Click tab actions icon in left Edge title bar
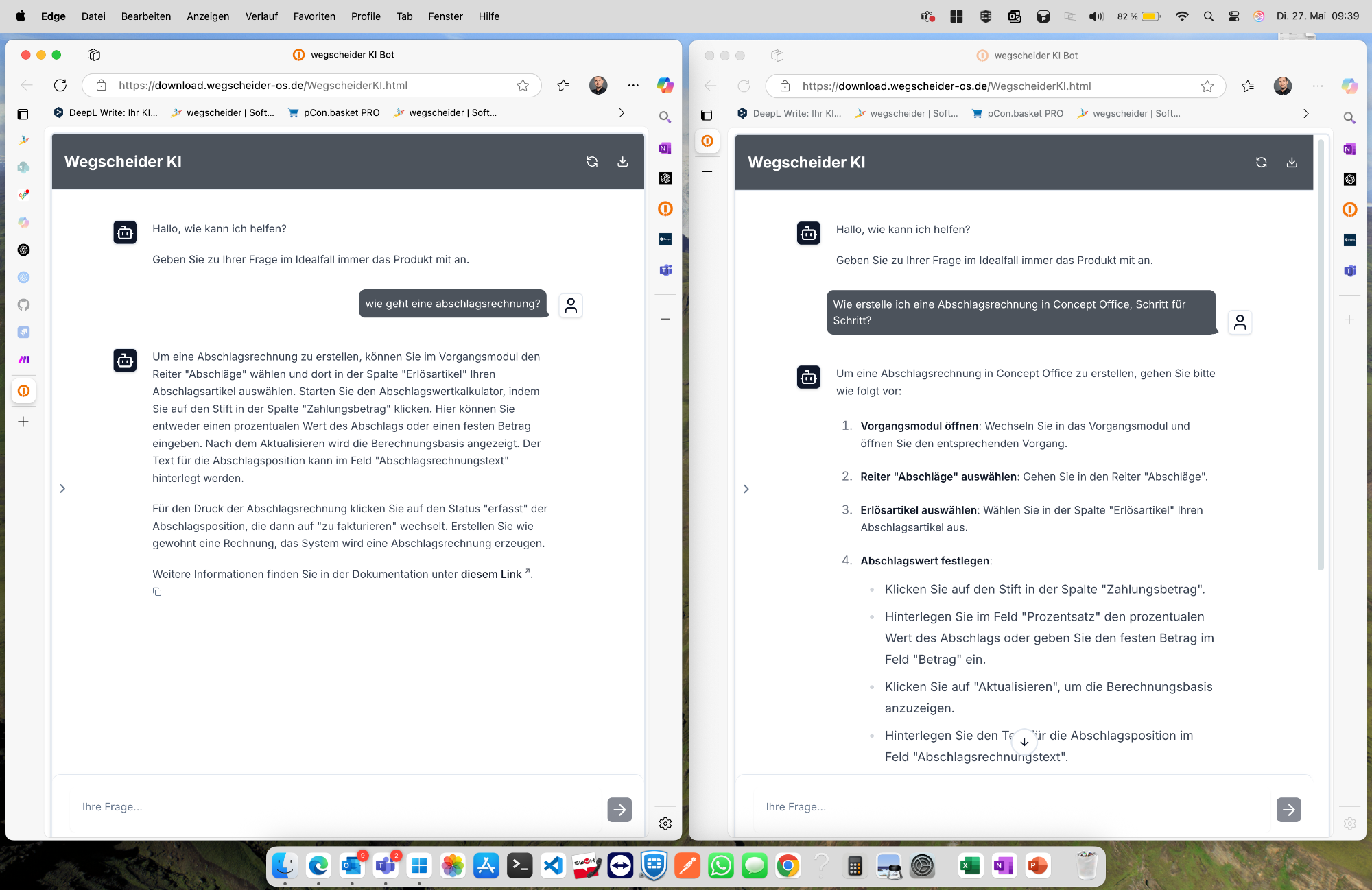This screenshot has width=1372, height=890. [x=94, y=55]
